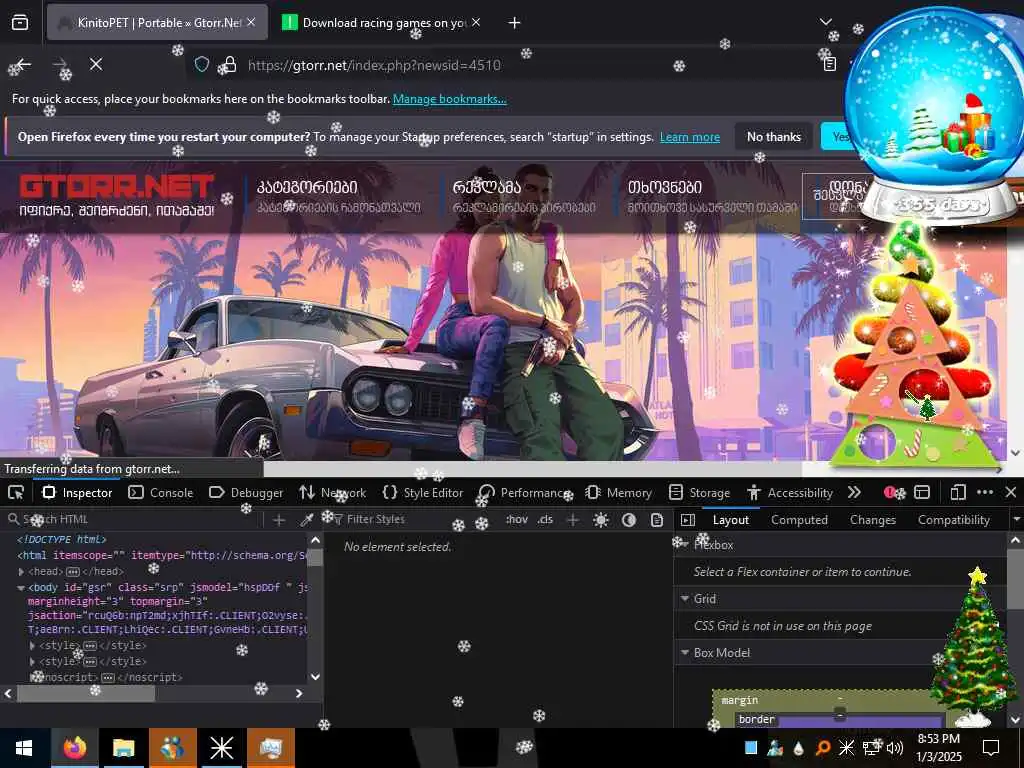Open File Explorer from taskbar
The height and width of the screenshot is (768, 1024).
[x=123, y=748]
